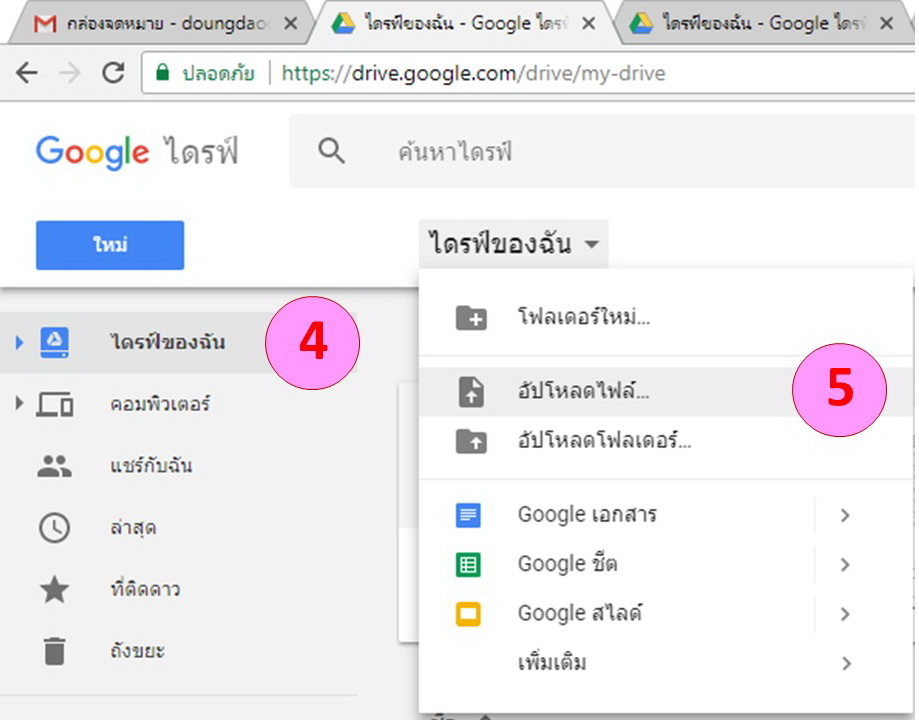Open ล่าสุด in the sidebar

click(x=178, y=528)
